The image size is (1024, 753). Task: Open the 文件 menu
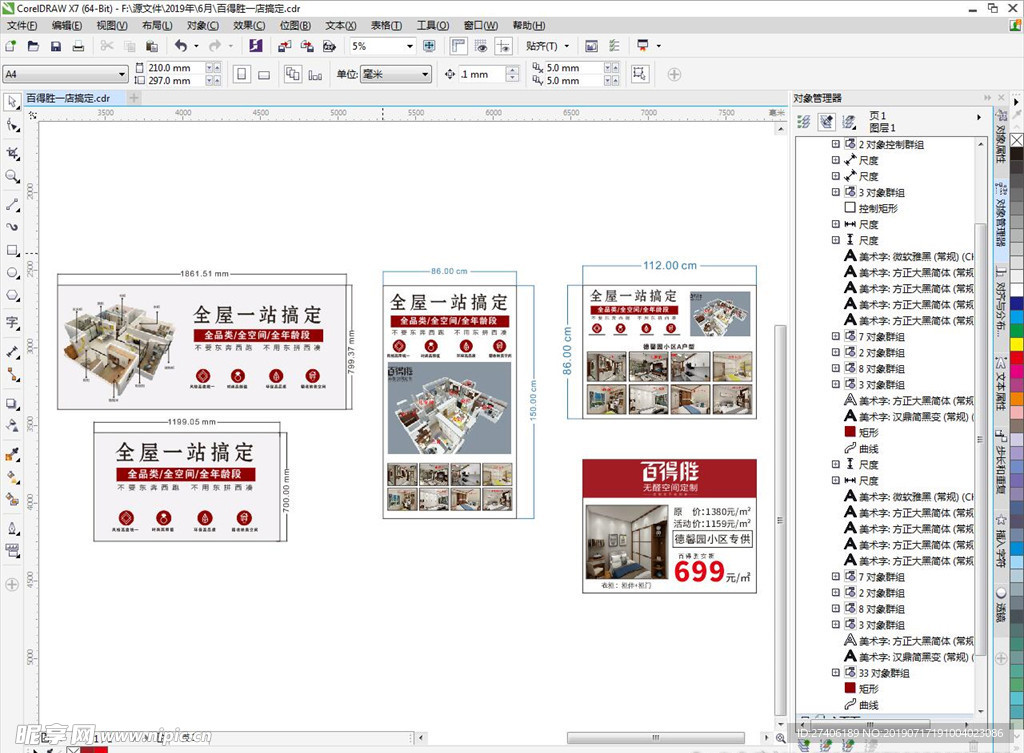[22, 25]
